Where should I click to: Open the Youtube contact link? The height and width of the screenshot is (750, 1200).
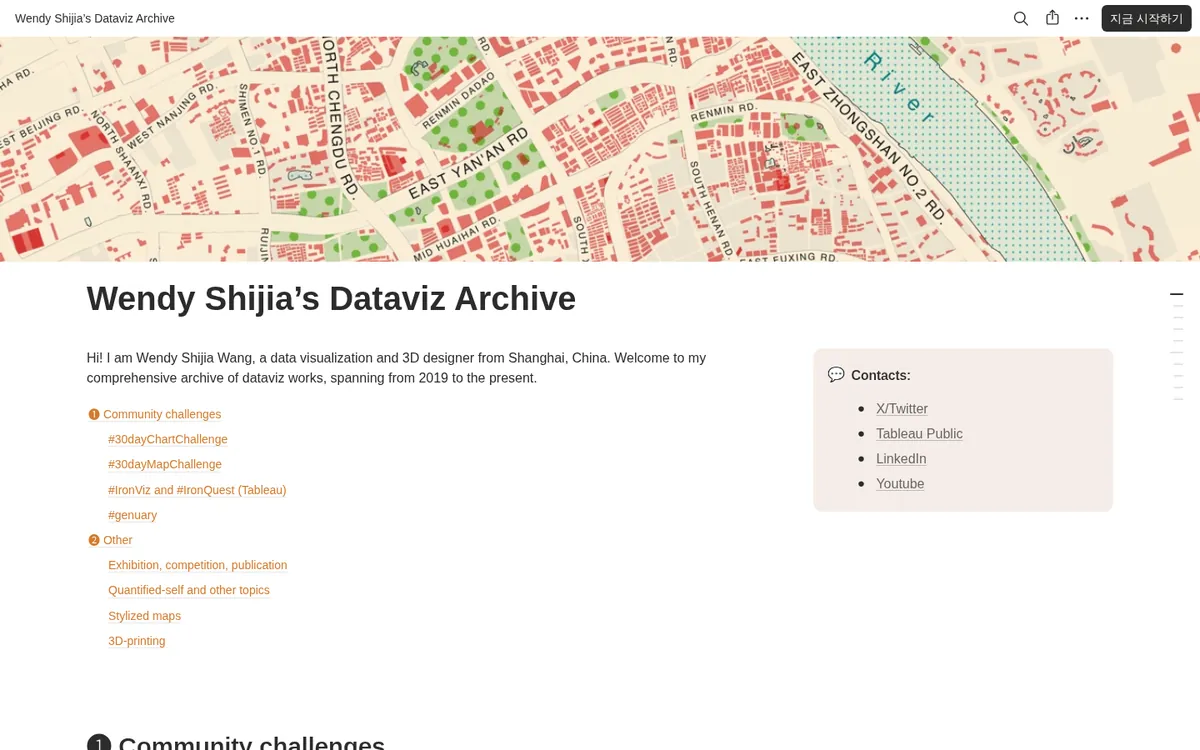pyautogui.click(x=900, y=483)
